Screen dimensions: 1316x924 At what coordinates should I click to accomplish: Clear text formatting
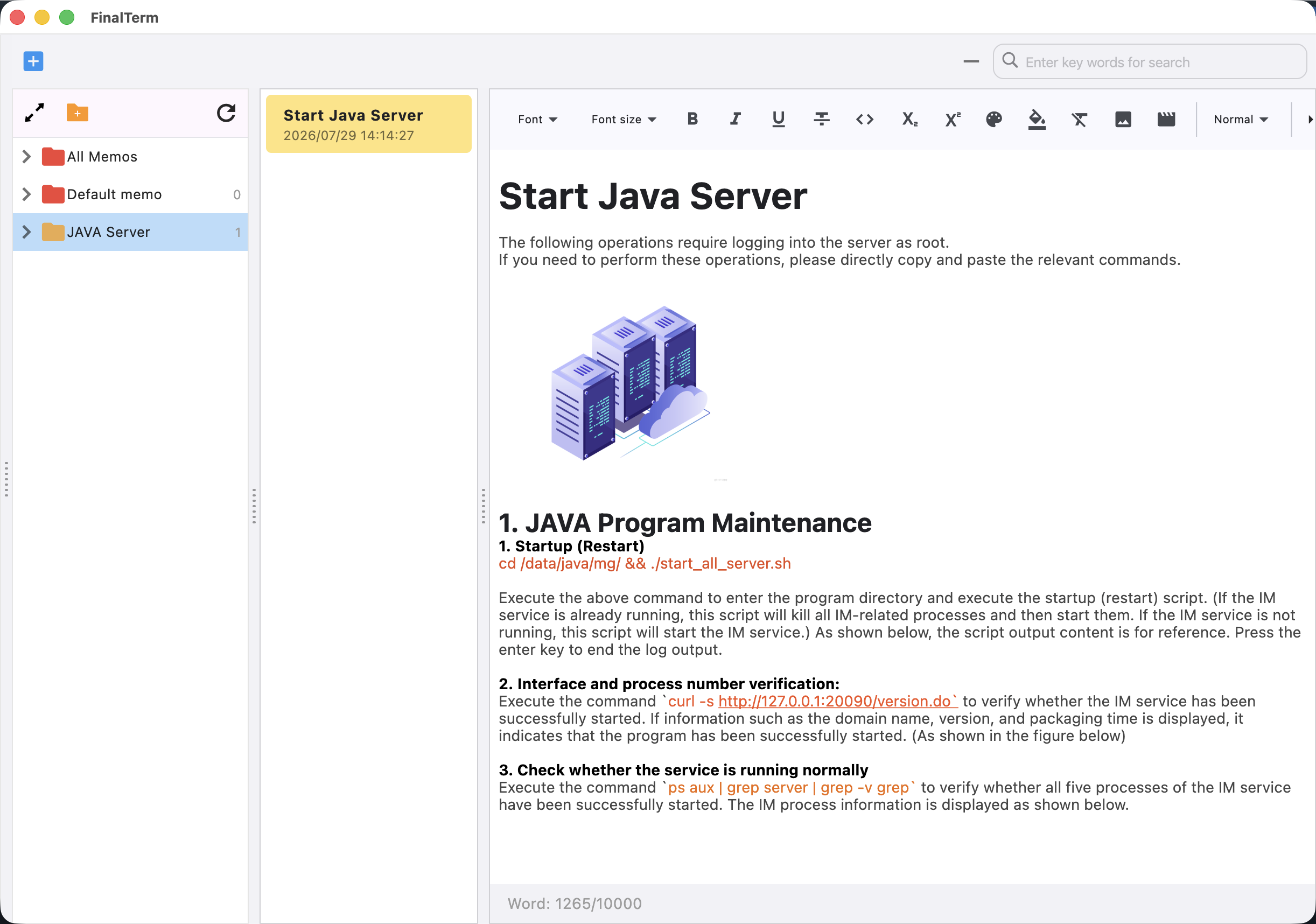point(1080,119)
